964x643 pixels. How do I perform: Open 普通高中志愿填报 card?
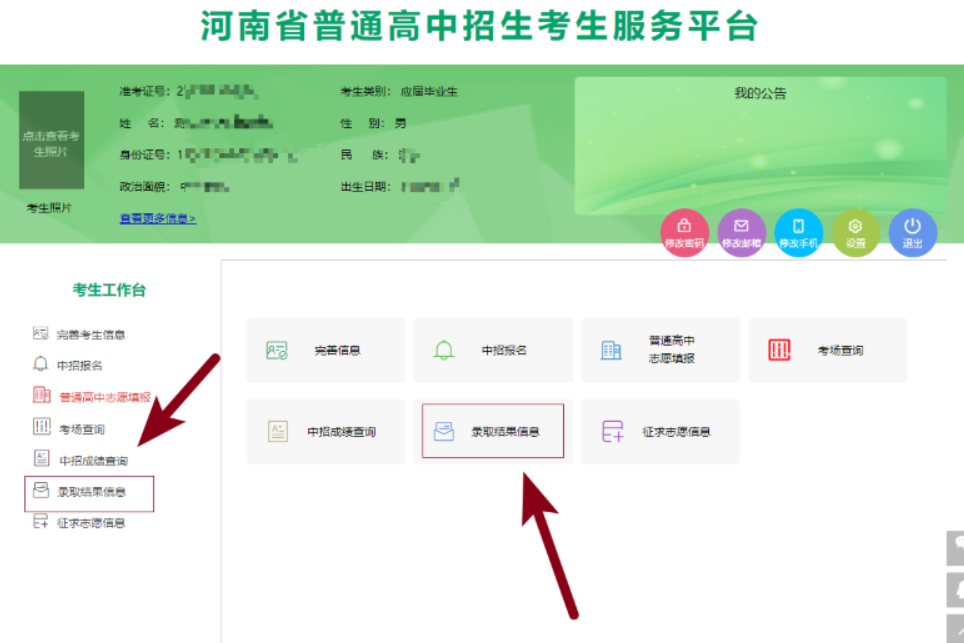pyautogui.click(x=660, y=351)
